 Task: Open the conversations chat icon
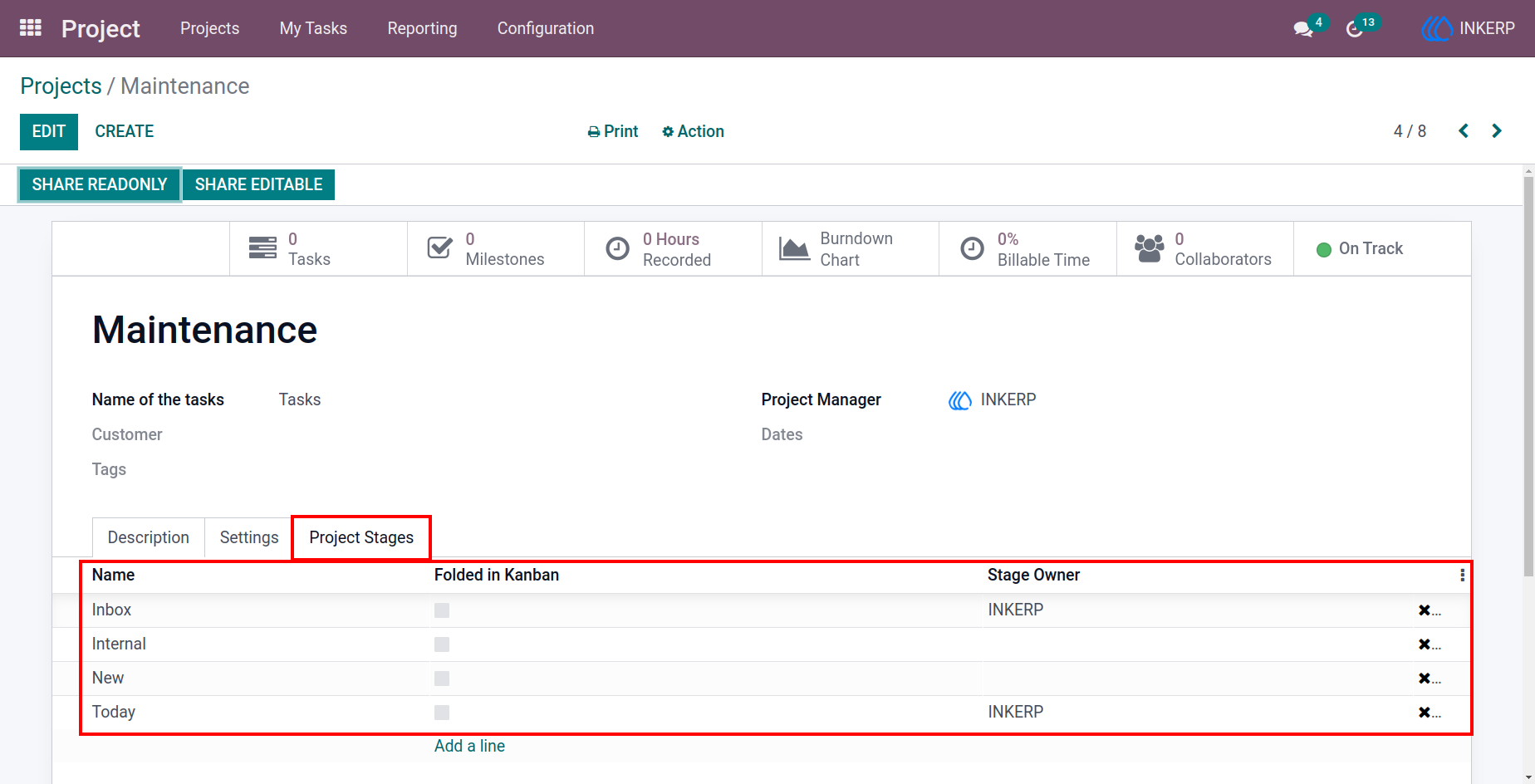(x=1303, y=29)
